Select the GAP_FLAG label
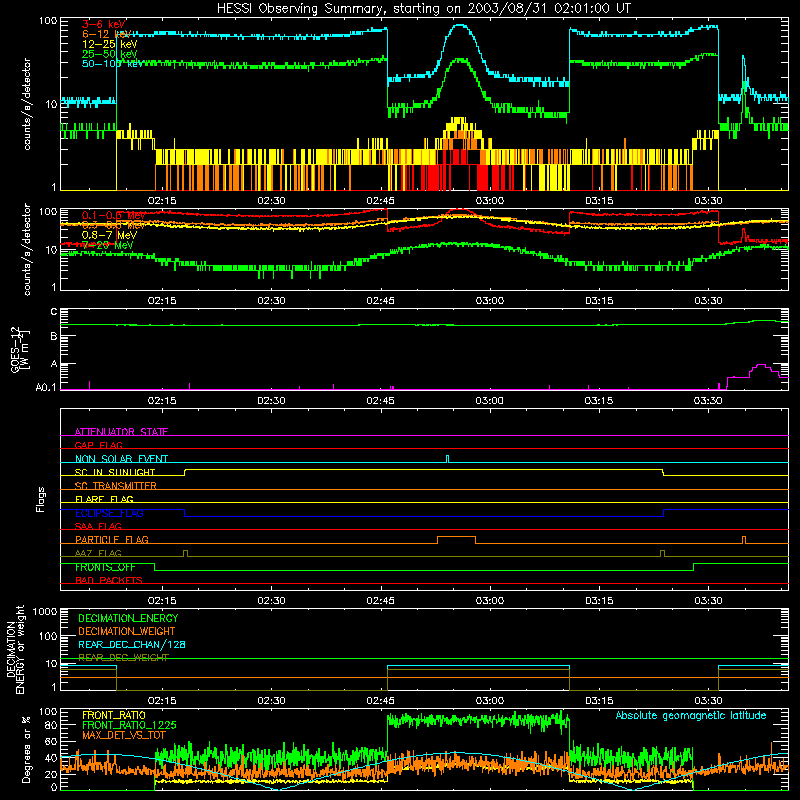The width and height of the screenshot is (800, 800). click(98, 445)
